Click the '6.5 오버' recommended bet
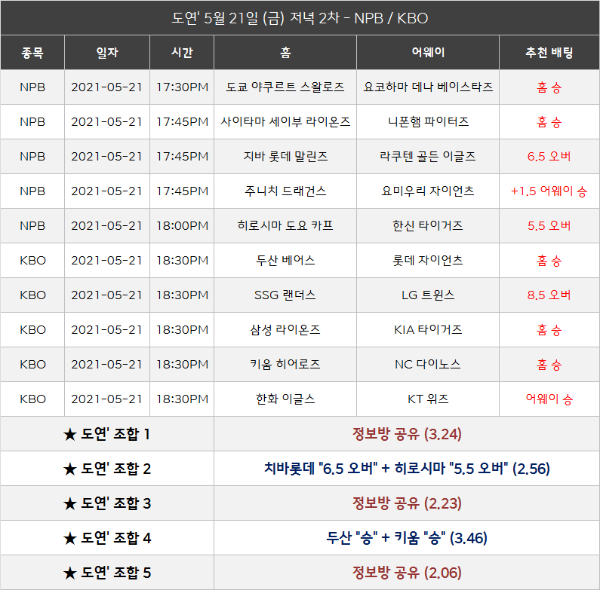 click(549, 156)
